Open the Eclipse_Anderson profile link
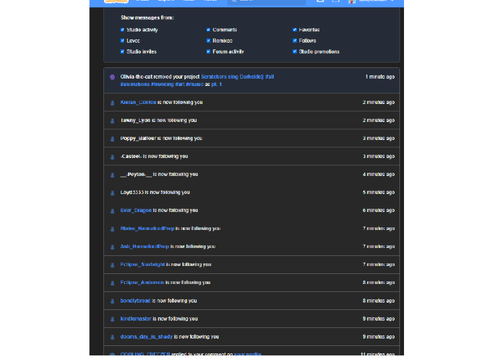Screen dimensions: 480x360 tap(142, 282)
